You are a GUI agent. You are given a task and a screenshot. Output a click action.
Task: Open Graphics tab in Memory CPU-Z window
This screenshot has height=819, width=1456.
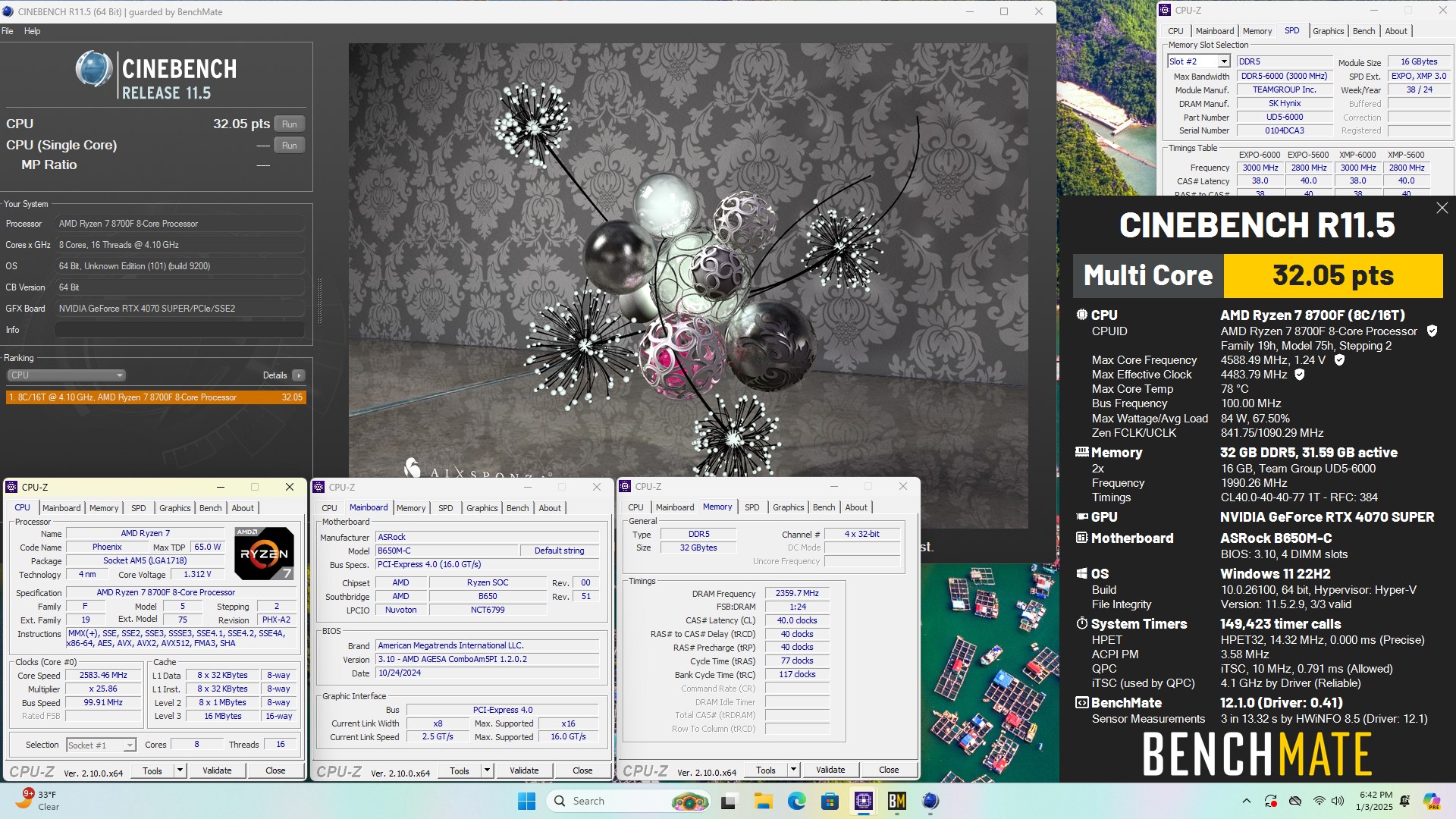point(789,507)
